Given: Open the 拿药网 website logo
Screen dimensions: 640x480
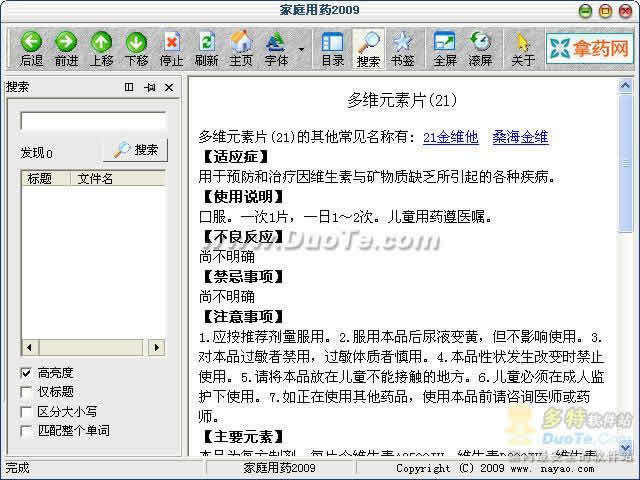Looking at the screenshot, I should (589, 49).
